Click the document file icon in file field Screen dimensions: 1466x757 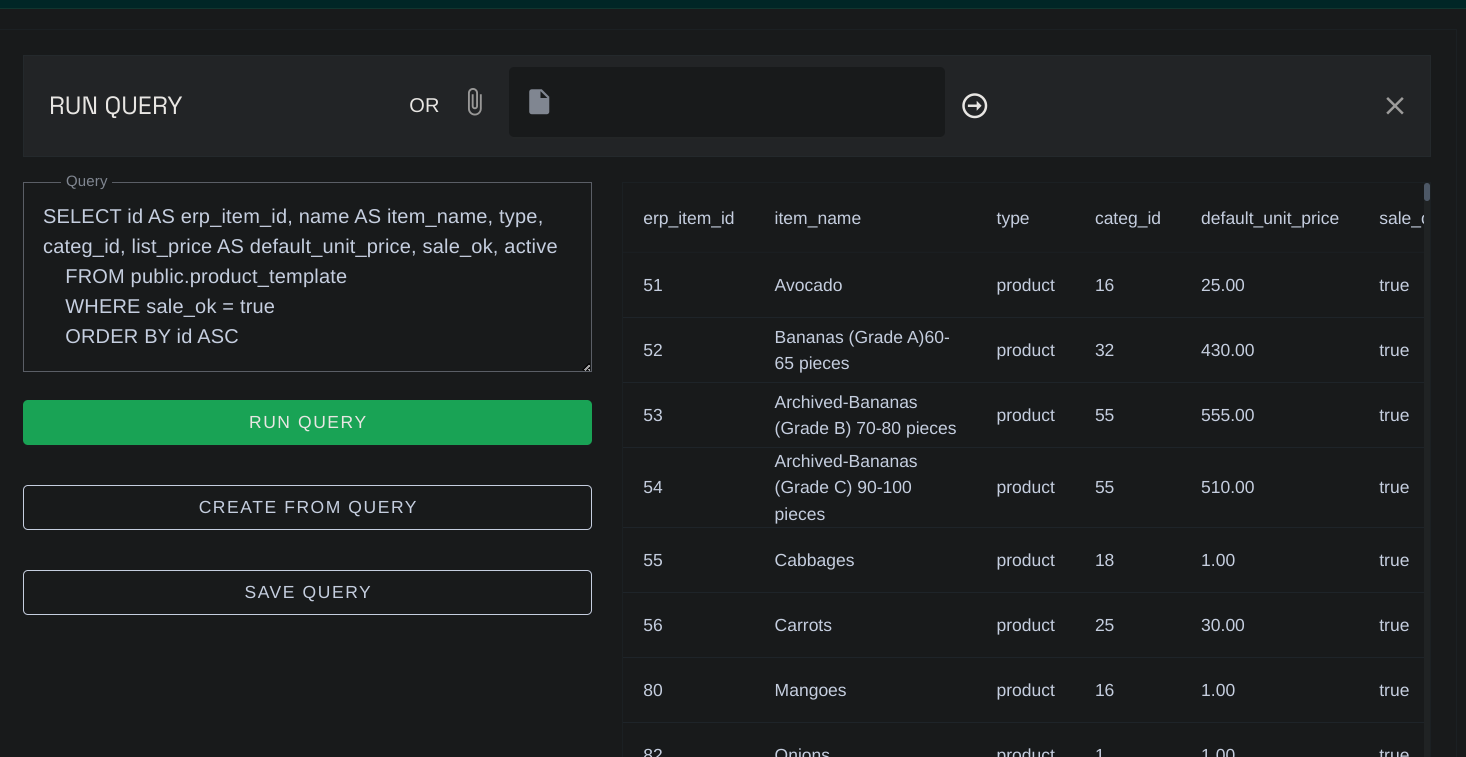[539, 102]
